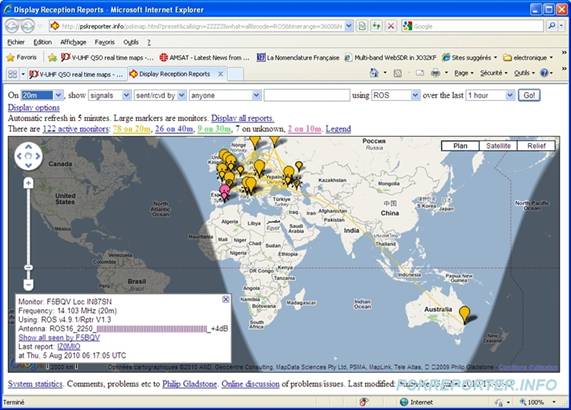Zoom in with the map plus button
This screenshot has width=571, height=410.
point(28,183)
